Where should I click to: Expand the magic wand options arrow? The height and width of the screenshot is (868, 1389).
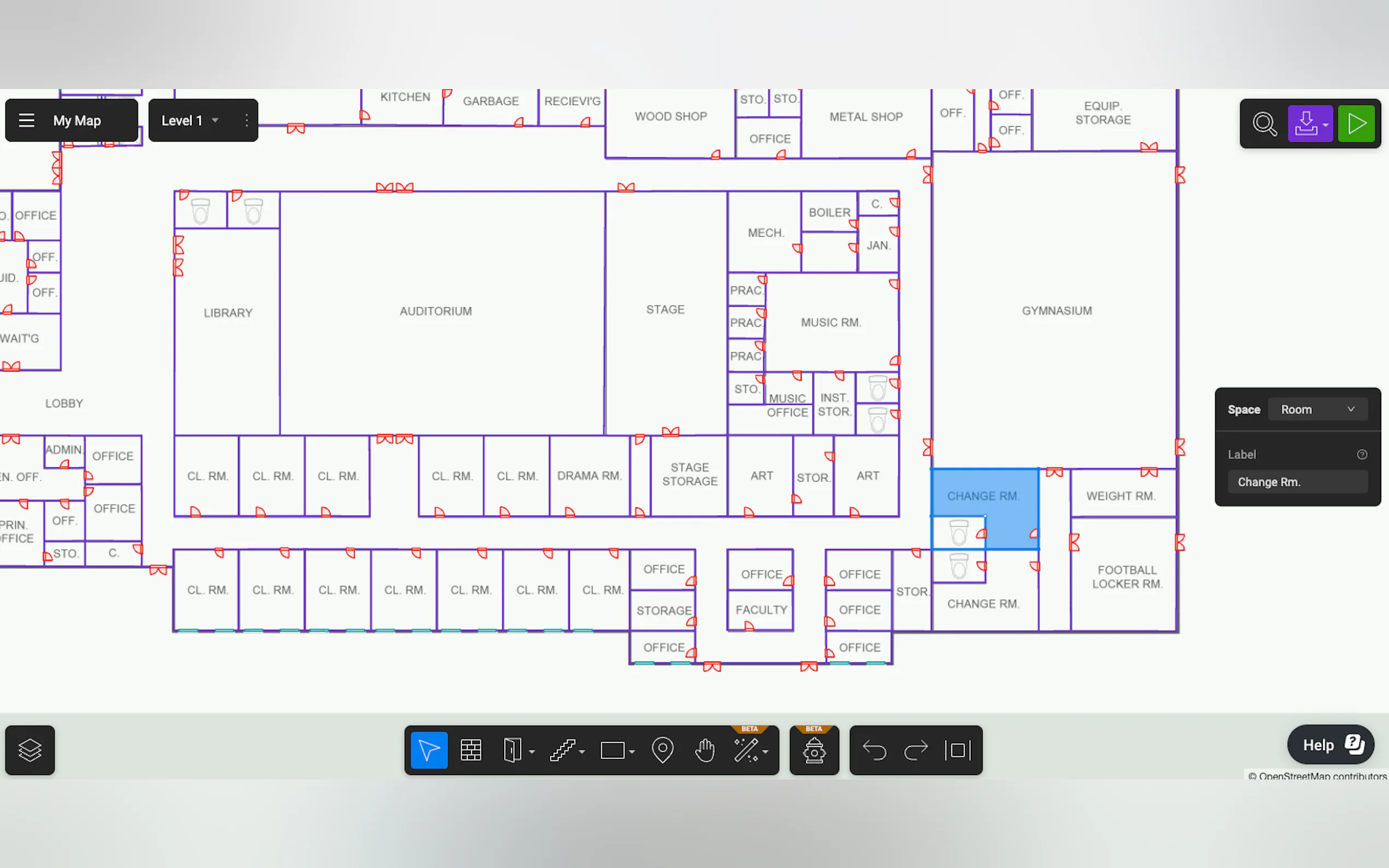(x=766, y=752)
